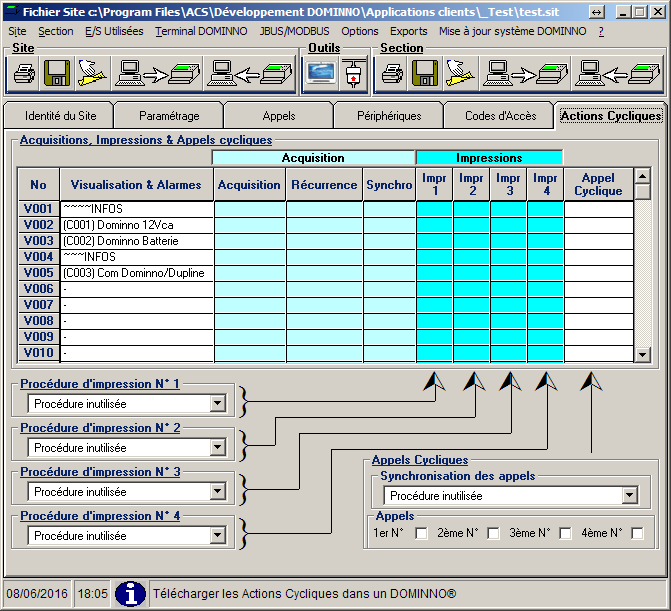The height and width of the screenshot is (611, 671).
Task: Toggle the 4ème N° checkbox
Action: tap(637, 534)
